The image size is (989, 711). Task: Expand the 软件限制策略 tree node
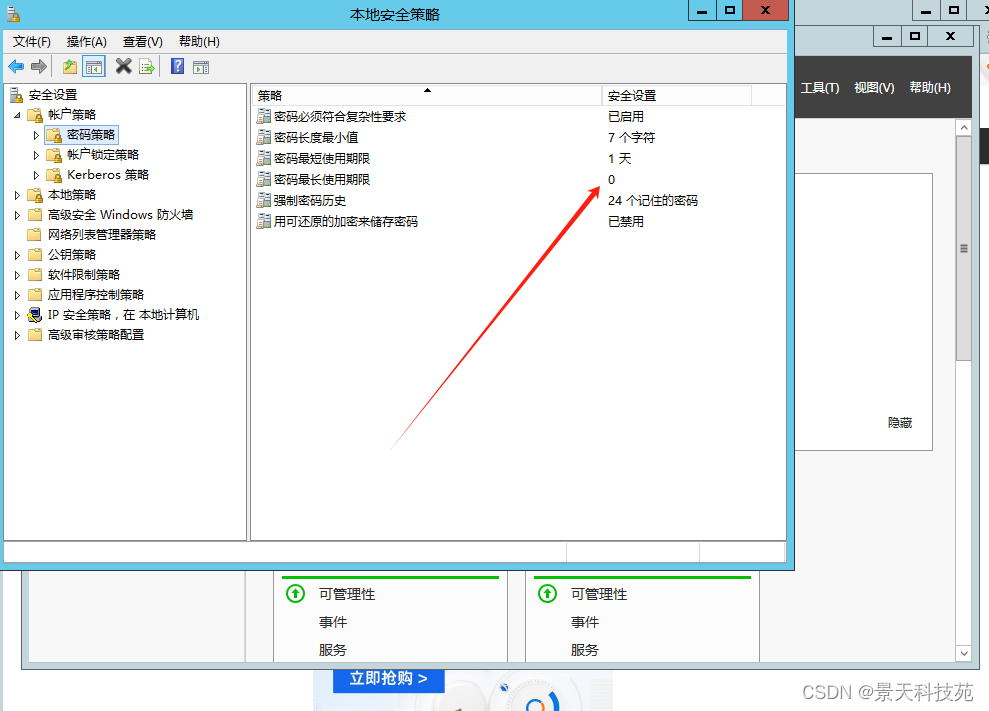(18, 275)
